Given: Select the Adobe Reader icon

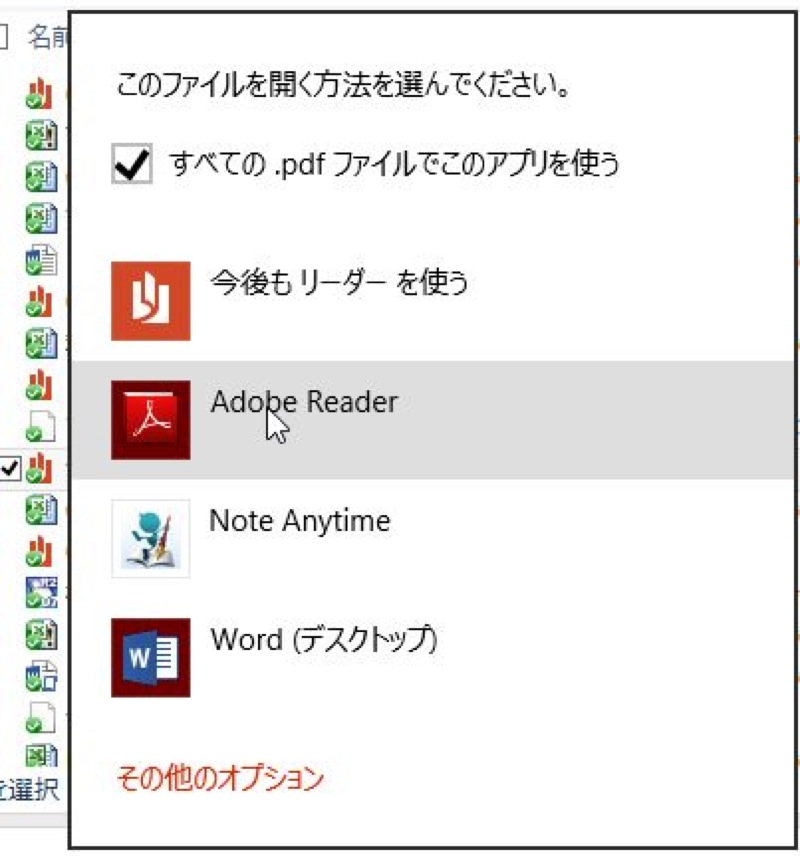Looking at the screenshot, I should [151, 420].
